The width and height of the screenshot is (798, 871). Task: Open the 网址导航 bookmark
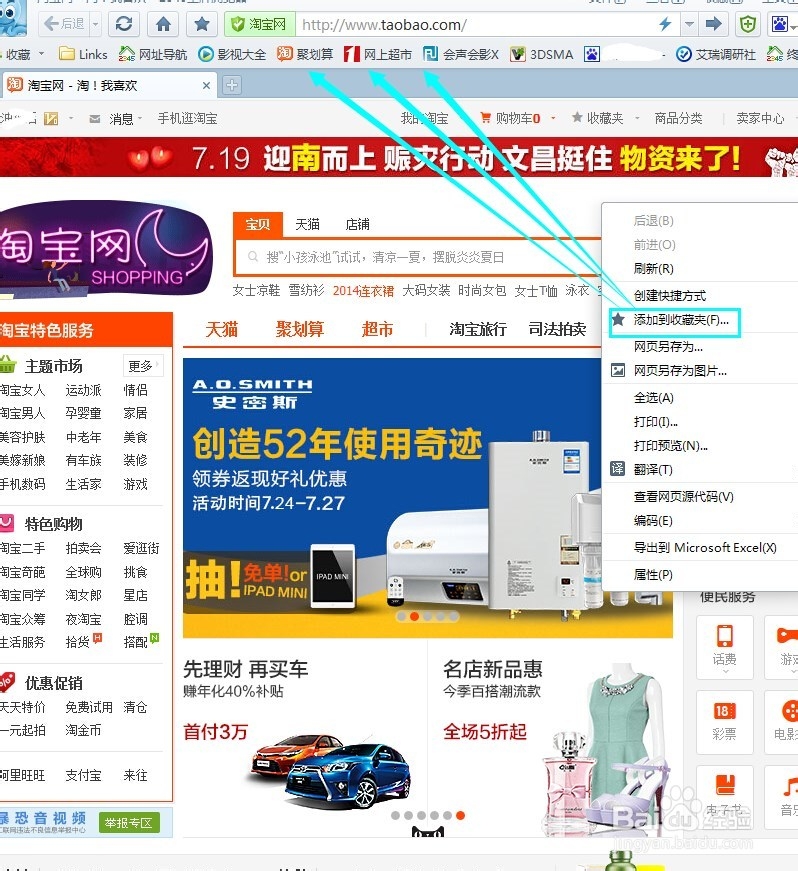(153, 54)
